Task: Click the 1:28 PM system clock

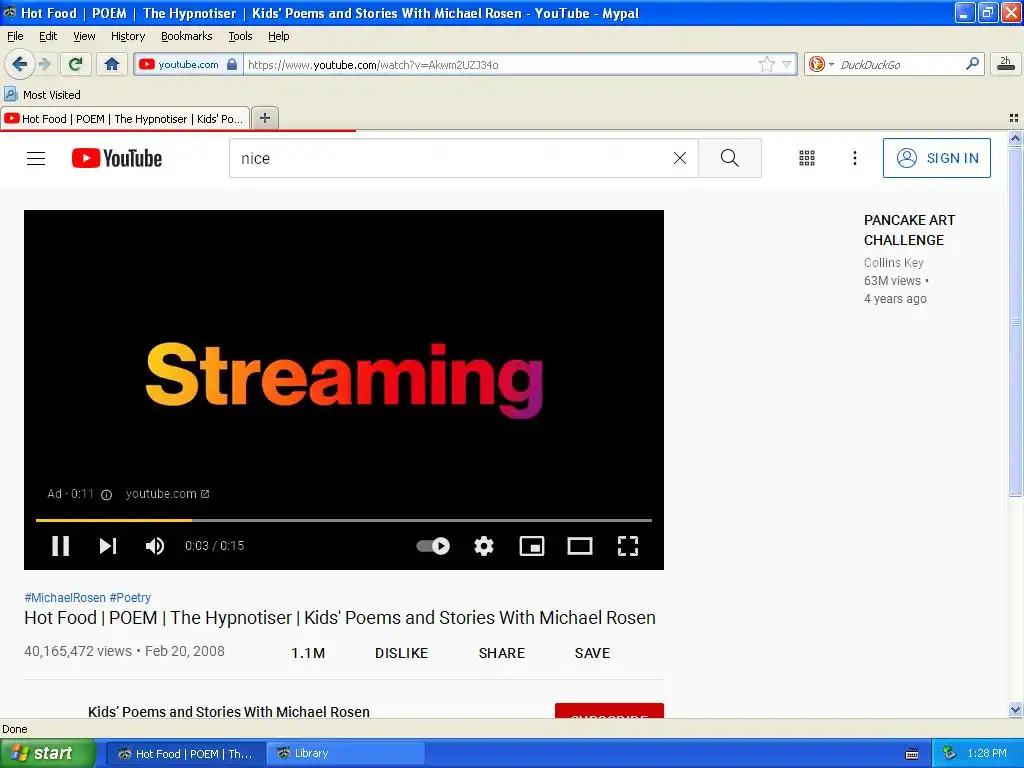Action: pos(987,753)
